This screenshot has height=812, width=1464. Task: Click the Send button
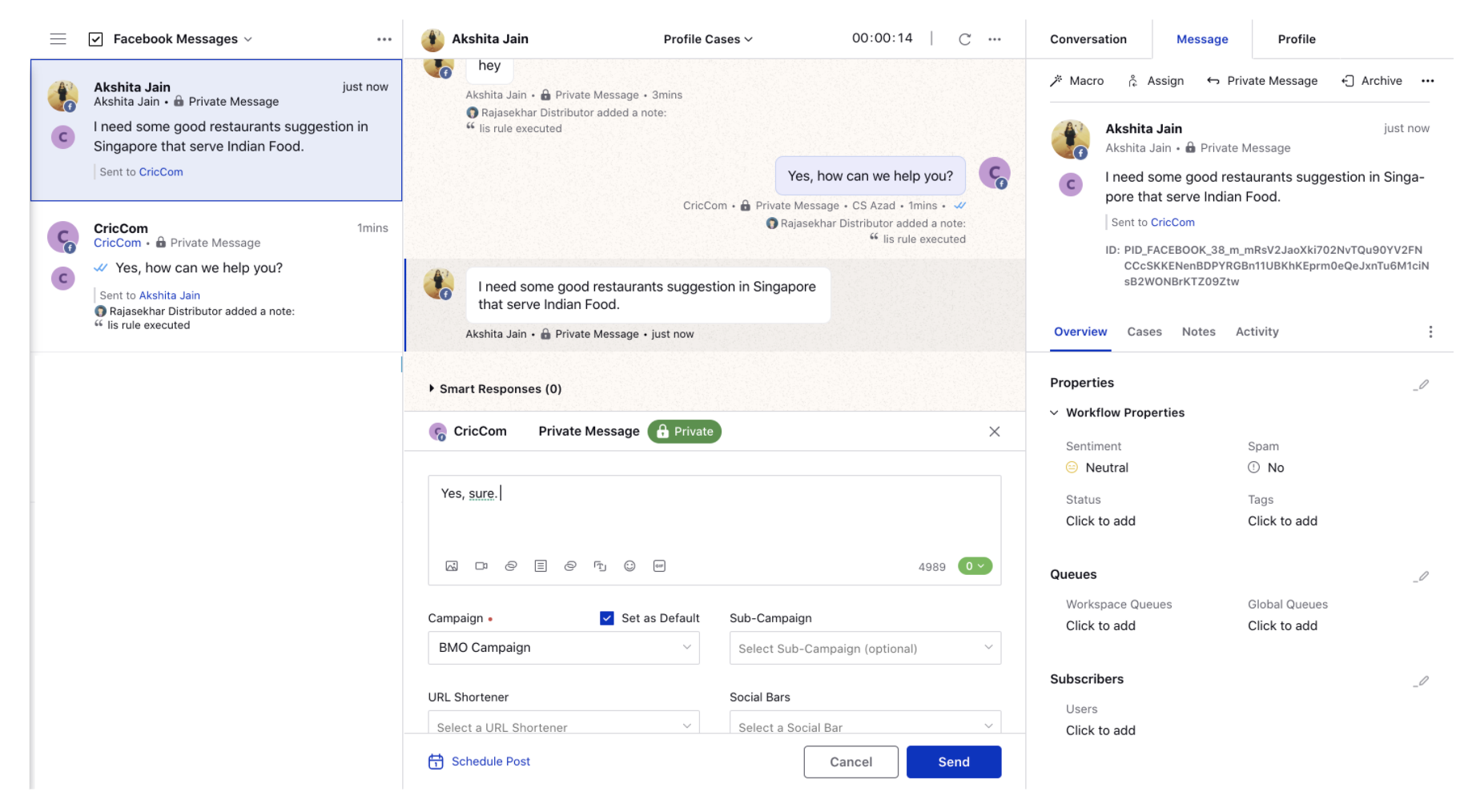953,762
